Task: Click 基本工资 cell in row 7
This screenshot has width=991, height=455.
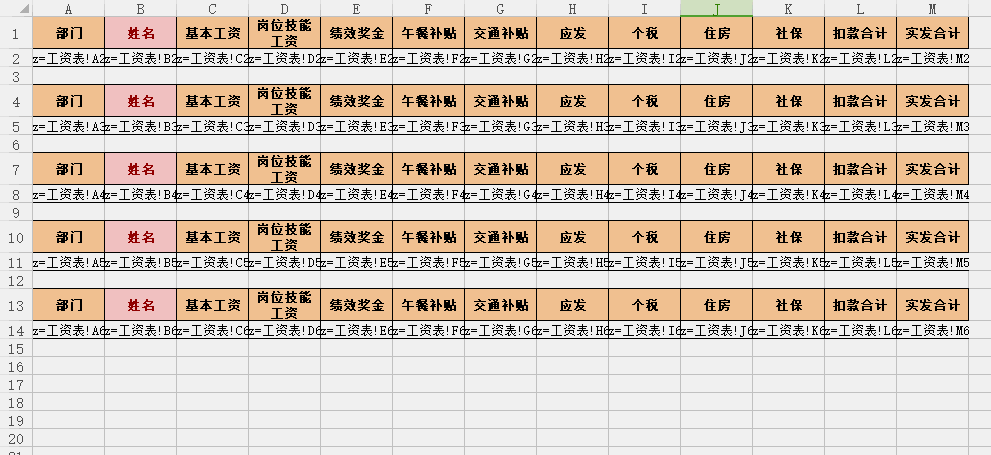Action: pyautogui.click(x=212, y=169)
